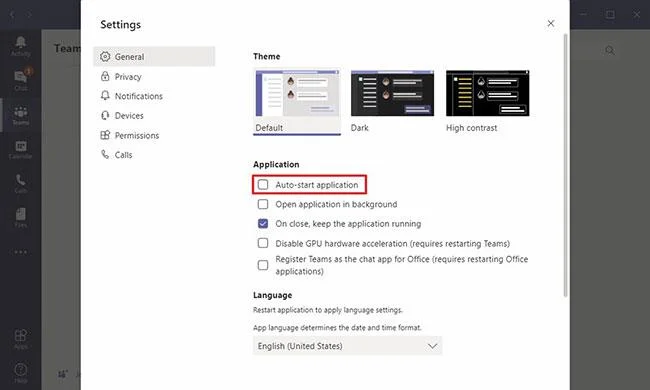Uncheck On close, keep the application running
The image size is (650, 390).
[263, 223]
